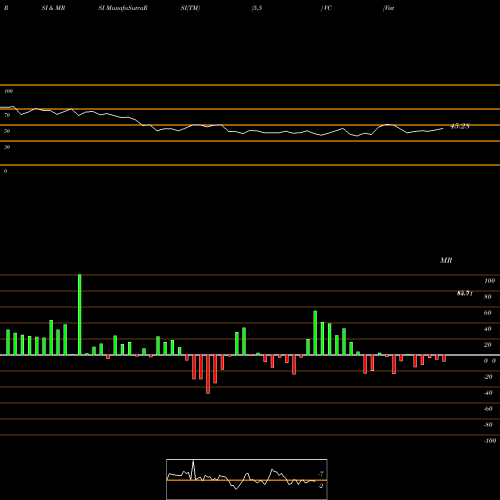Click the 'SI MunafaSutraR' header label

click(123, 8)
